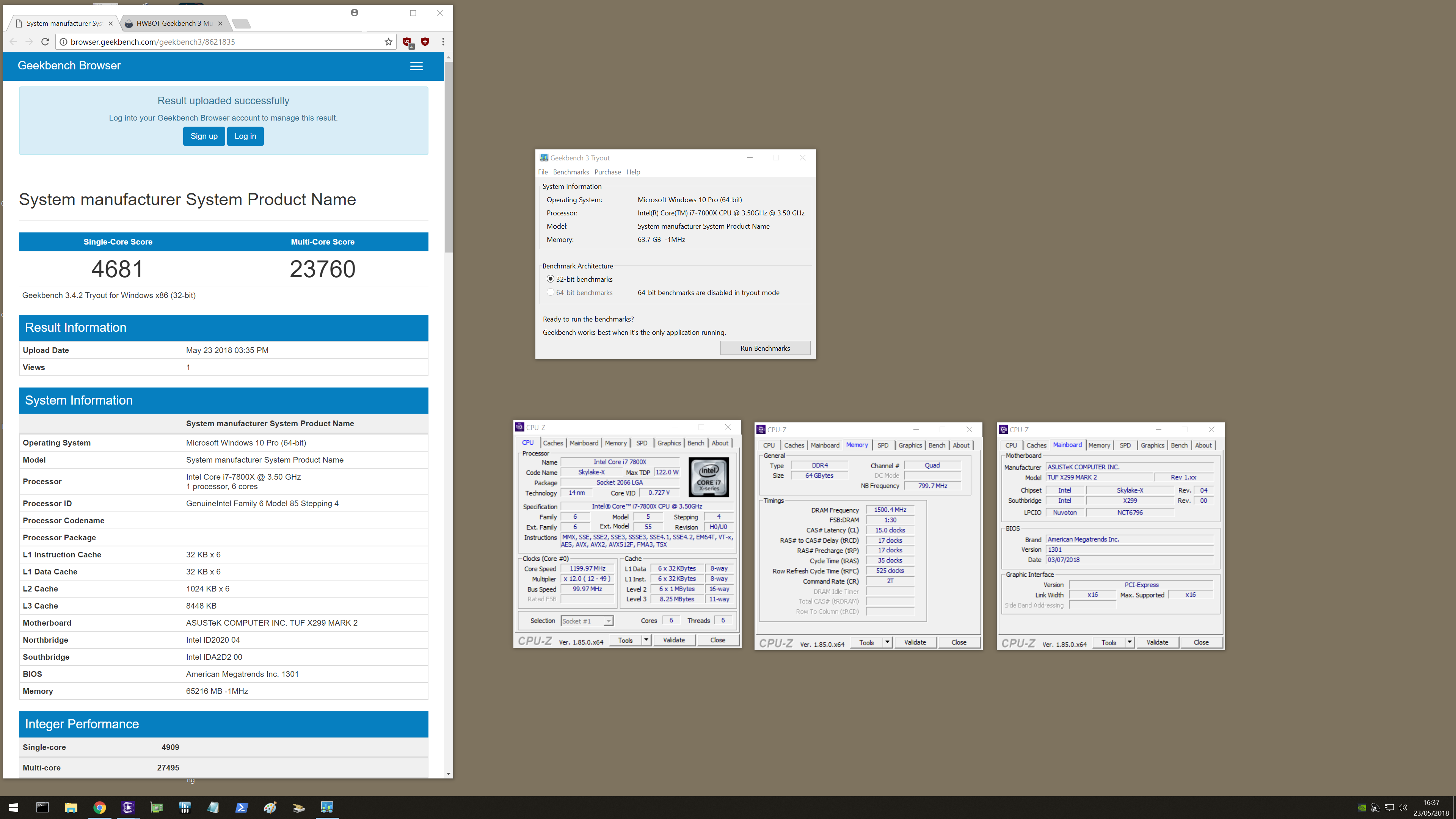Click the Chrome page vertical scrollbar thumb
Image resolution: width=1456 pixels, height=819 pixels.
tap(448, 157)
